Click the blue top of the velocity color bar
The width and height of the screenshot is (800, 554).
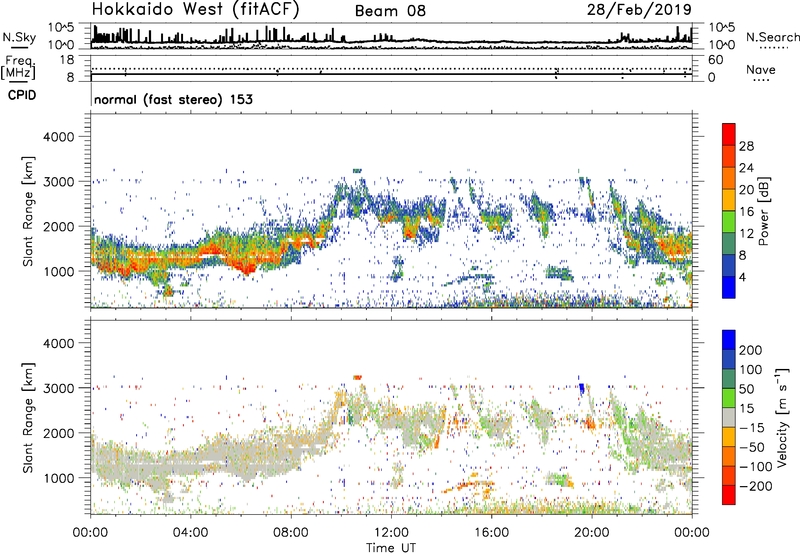(x=729, y=340)
